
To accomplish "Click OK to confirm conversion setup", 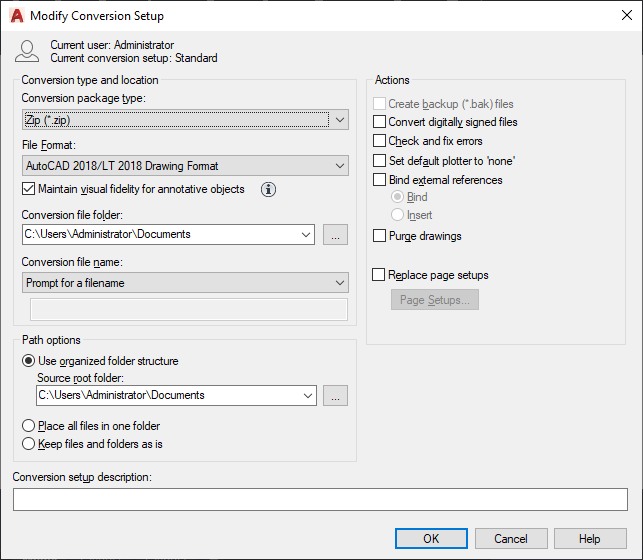I will (431, 539).
